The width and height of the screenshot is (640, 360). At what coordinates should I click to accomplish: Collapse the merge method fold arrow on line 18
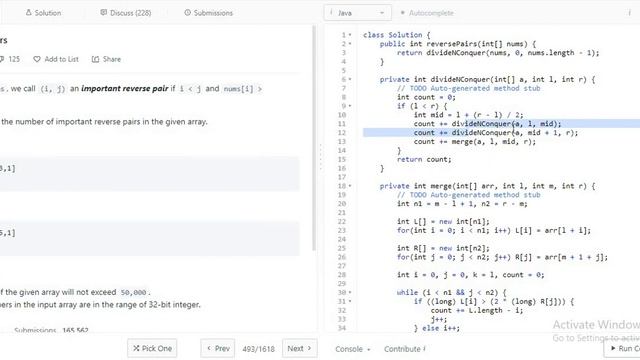point(350,186)
